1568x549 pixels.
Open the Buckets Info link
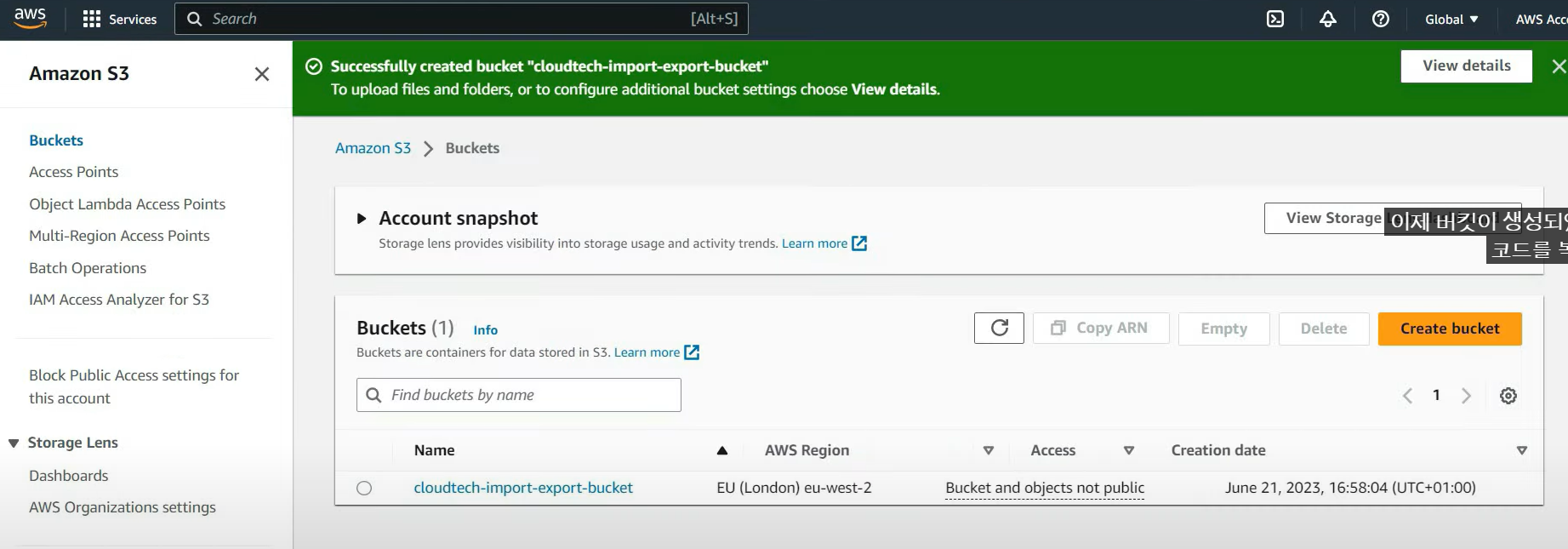[486, 330]
